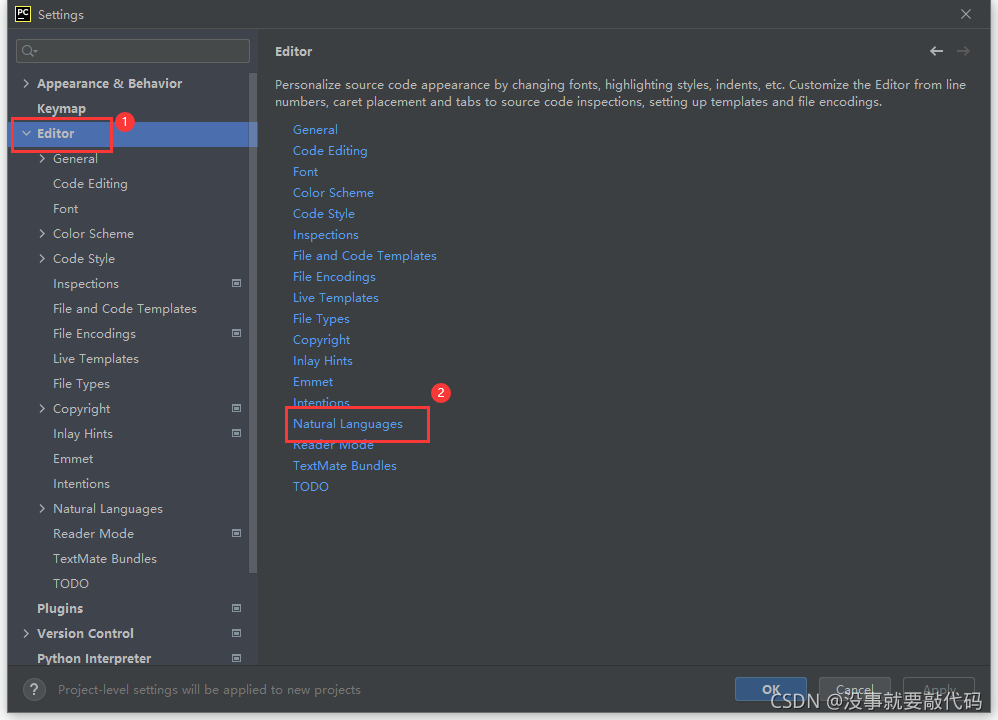Screen dimensions: 998x720
Task: Open the Font link in Editor page
Action: click(306, 172)
